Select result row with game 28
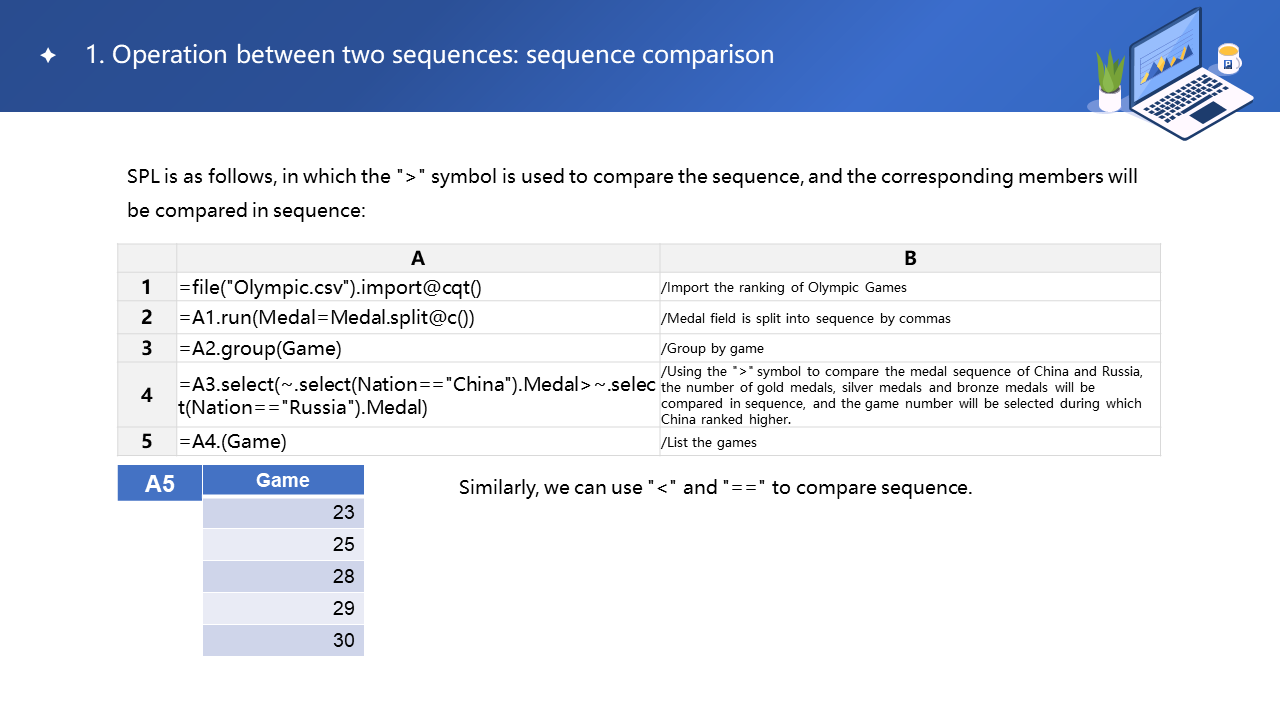1280x720 pixels. [283, 576]
